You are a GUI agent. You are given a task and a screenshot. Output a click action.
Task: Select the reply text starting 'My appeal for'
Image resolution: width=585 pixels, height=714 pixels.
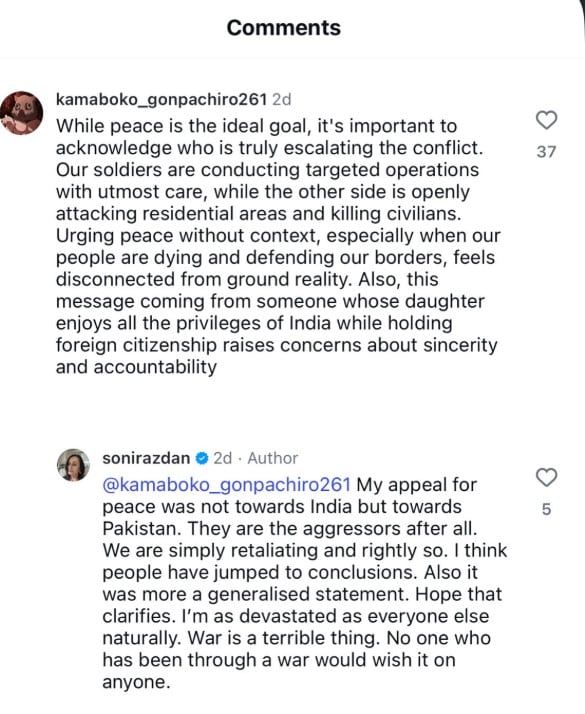click(305, 583)
